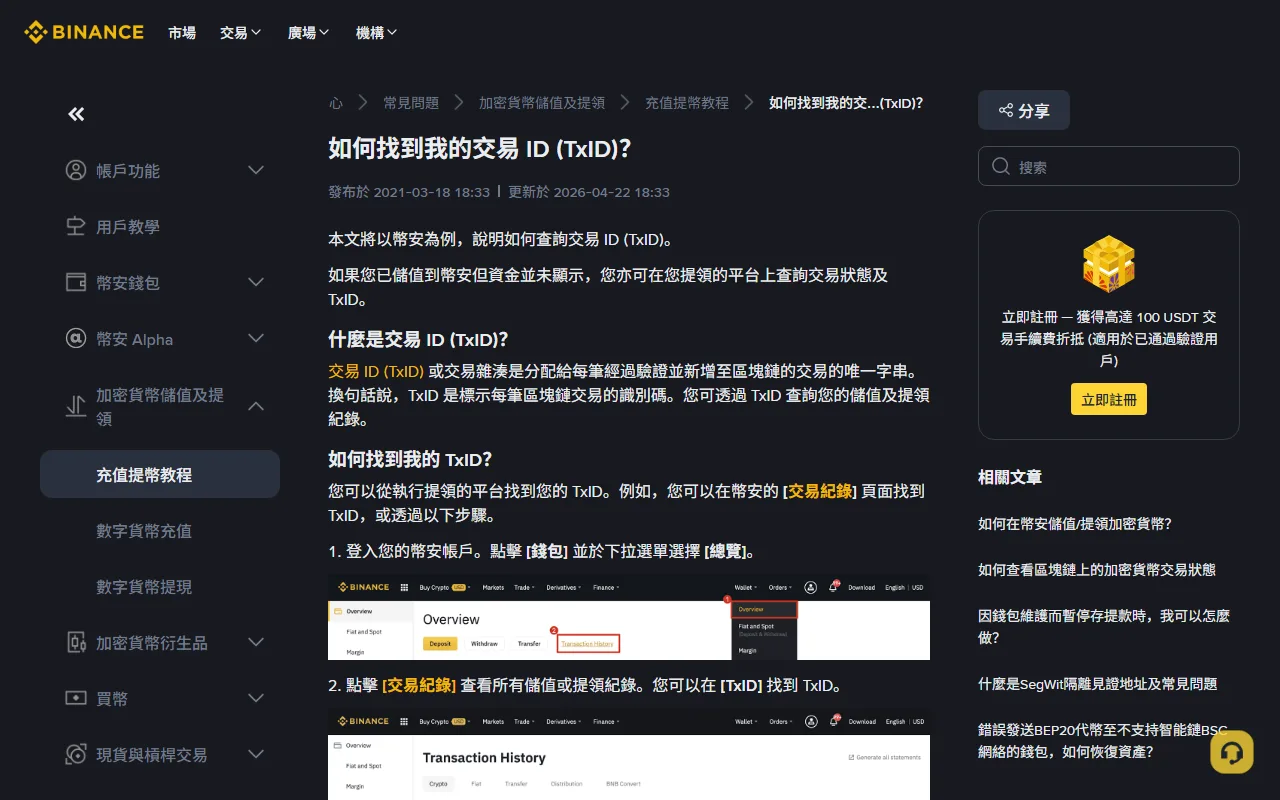
Task: Click the 幣安 Alpha icon
Action: [76, 338]
